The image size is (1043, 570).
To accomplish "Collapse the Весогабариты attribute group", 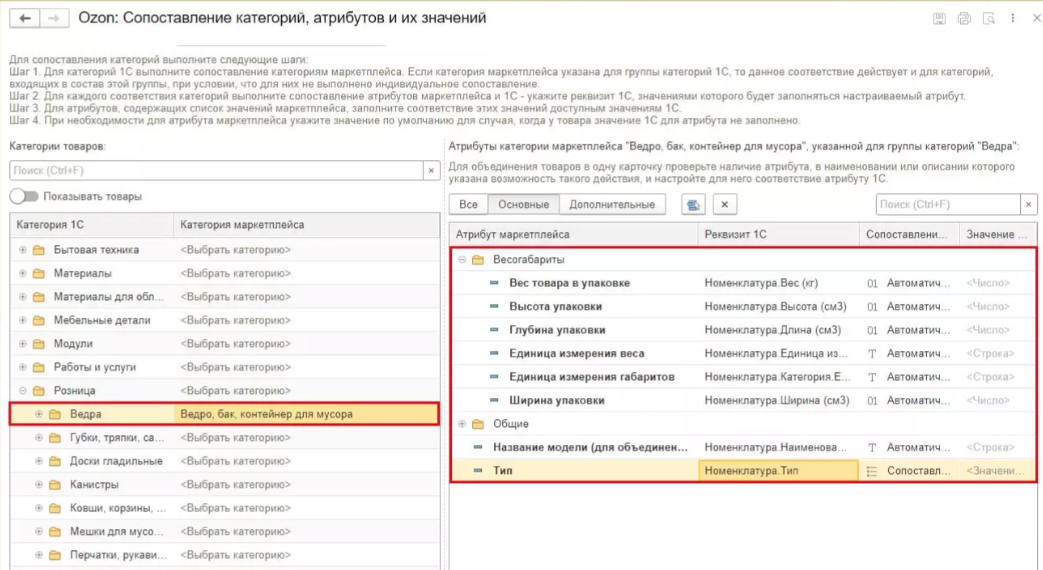I will (462, 259).
